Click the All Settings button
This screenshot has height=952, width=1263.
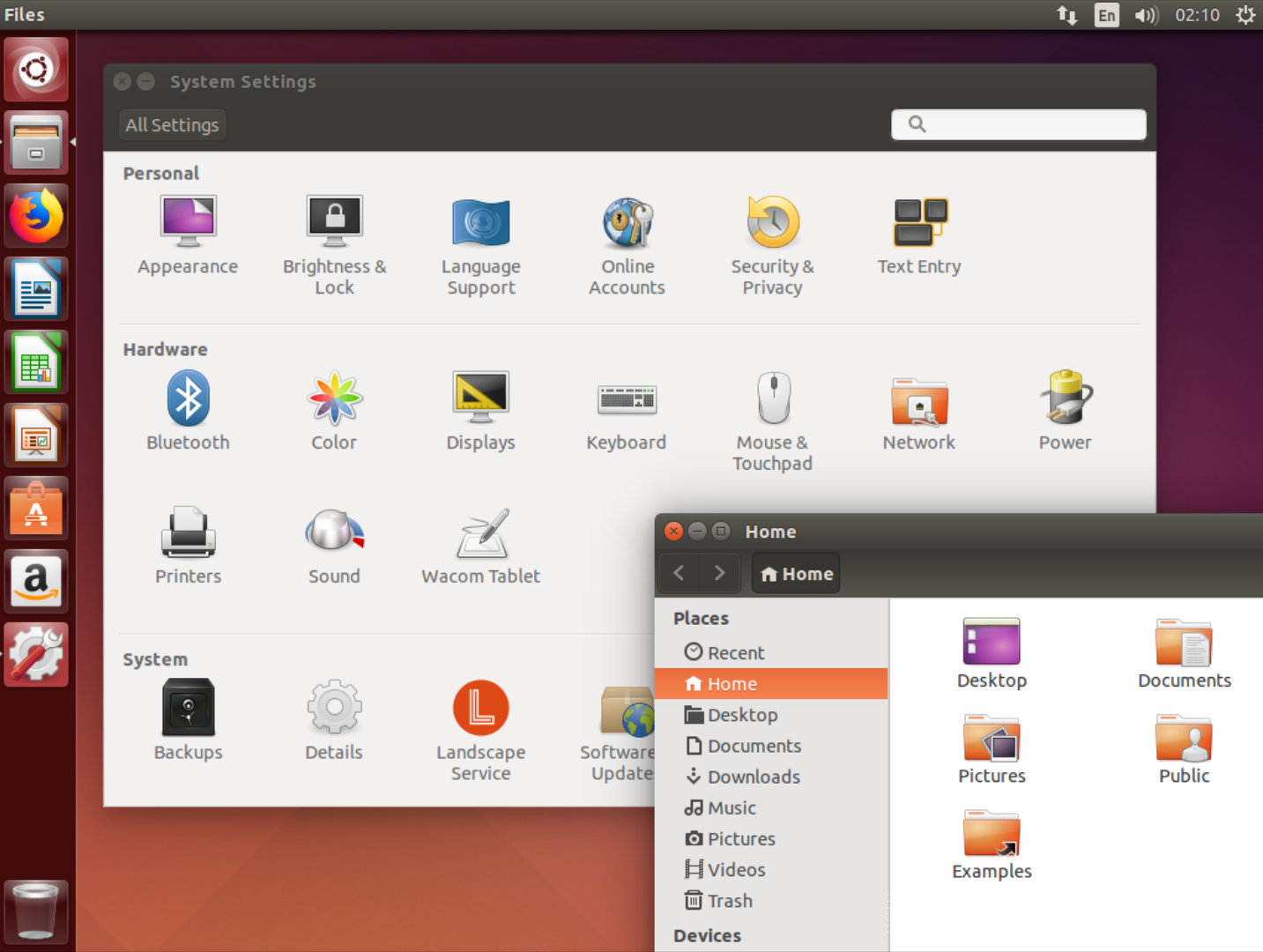[x=172, y=125]
